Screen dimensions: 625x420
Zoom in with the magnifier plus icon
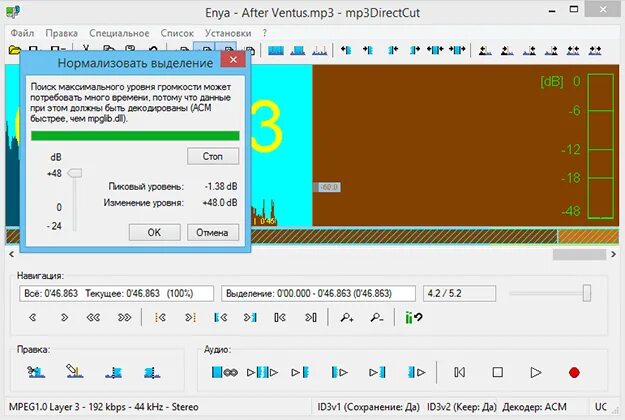(x=347, y=318)
